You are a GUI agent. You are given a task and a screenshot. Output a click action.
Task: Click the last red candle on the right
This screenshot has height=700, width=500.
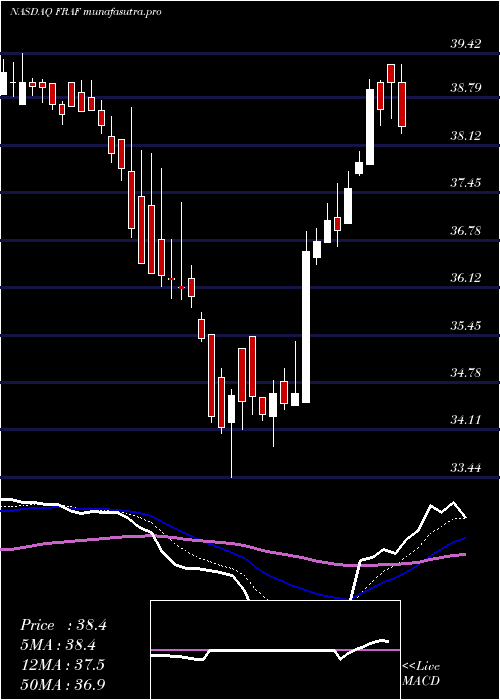pyautogui.click(x=402, y=104)
